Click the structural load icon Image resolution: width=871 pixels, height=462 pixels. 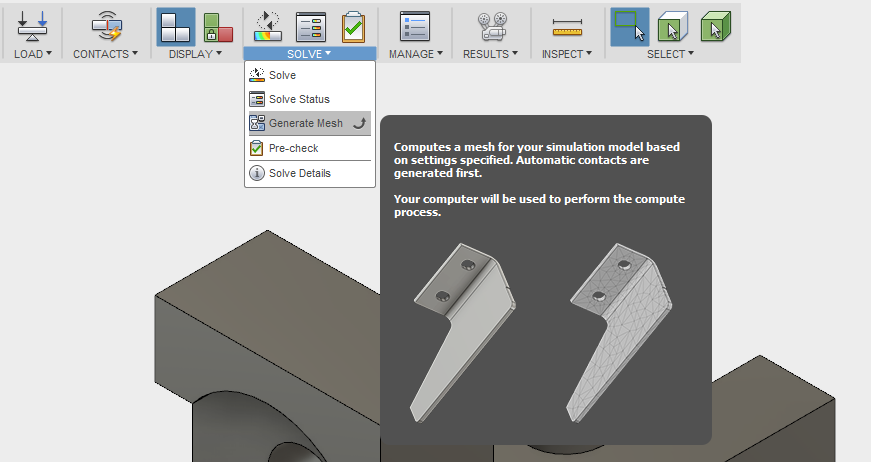(32, 26)
